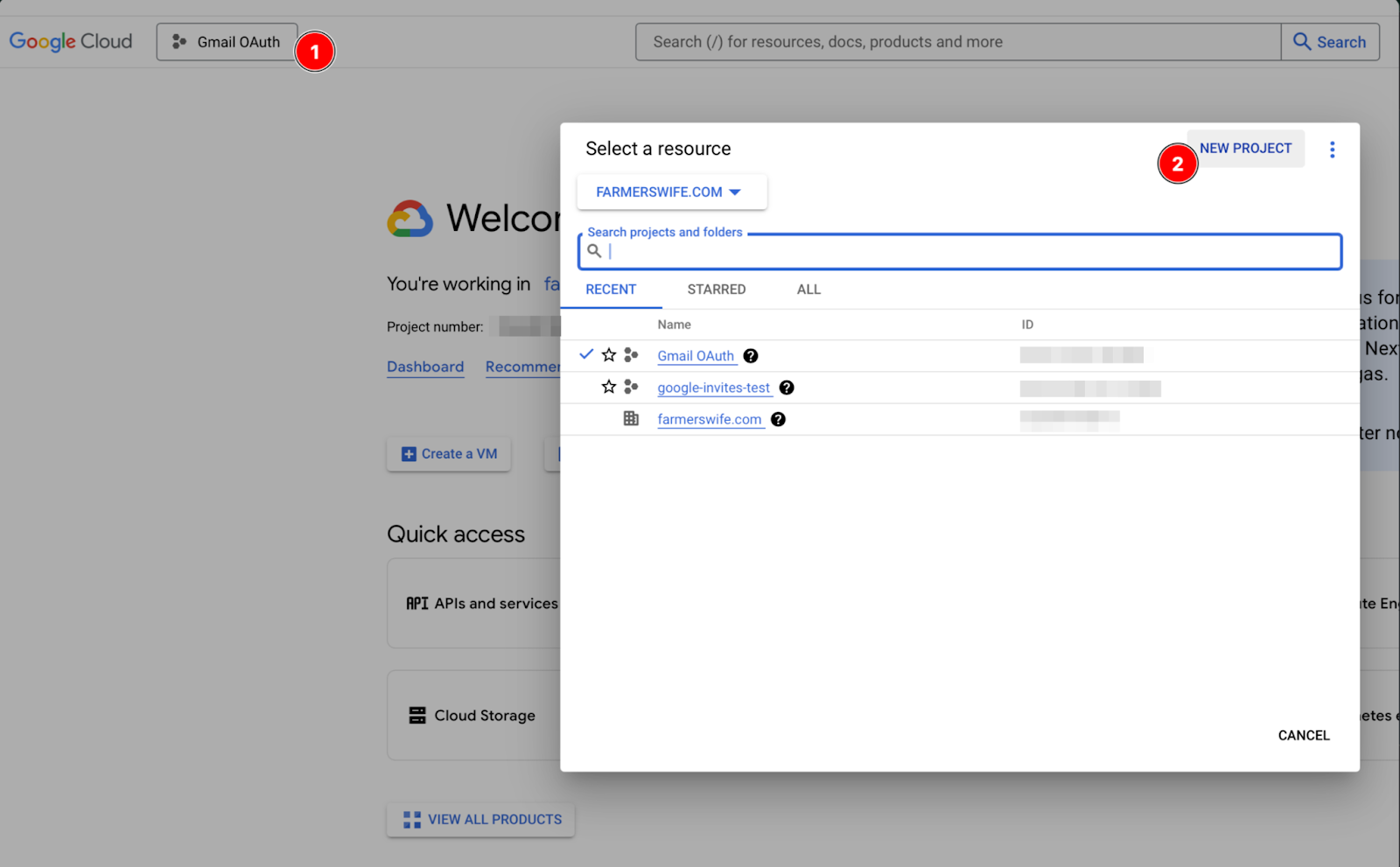Select the farmerswife.com organization link
Viewport: 1400px width, 867px height.
point(710,419)
